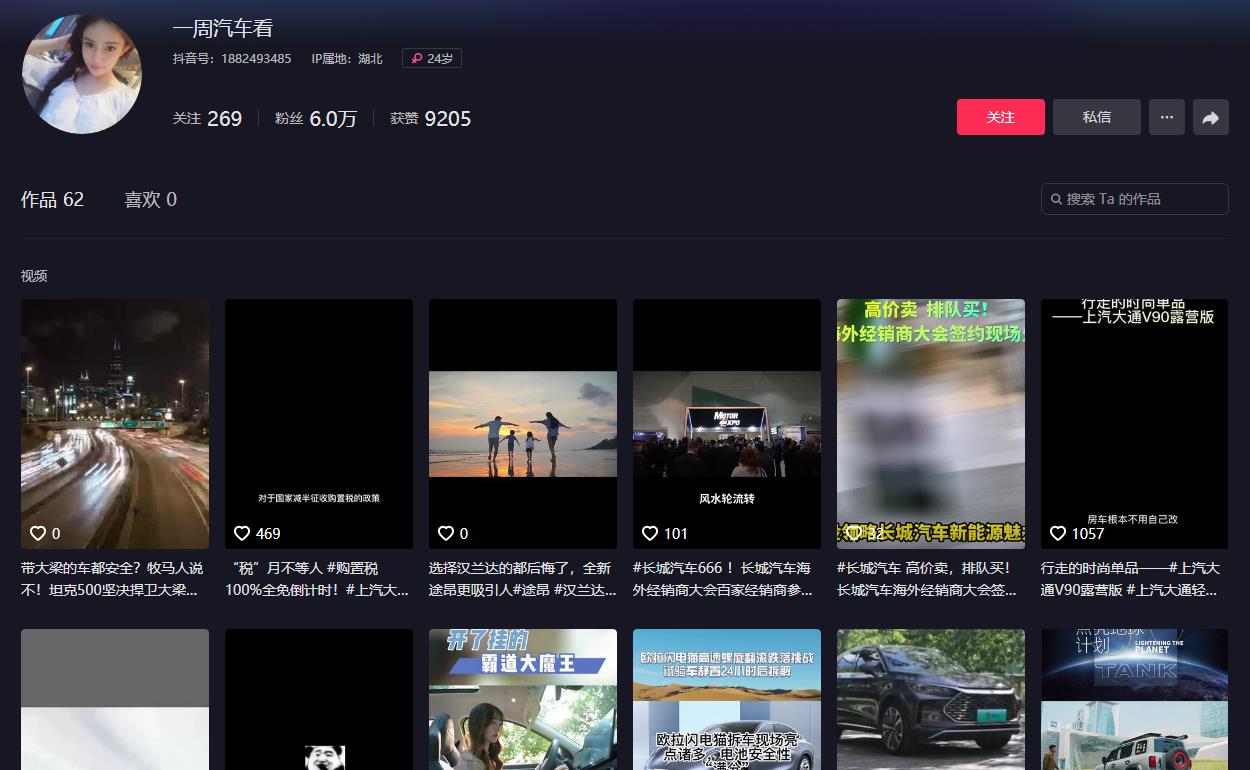Click heart icon on the 带大梁 highway video
Viewport: 1250px width, 770px height.
(x=38, y=533)
